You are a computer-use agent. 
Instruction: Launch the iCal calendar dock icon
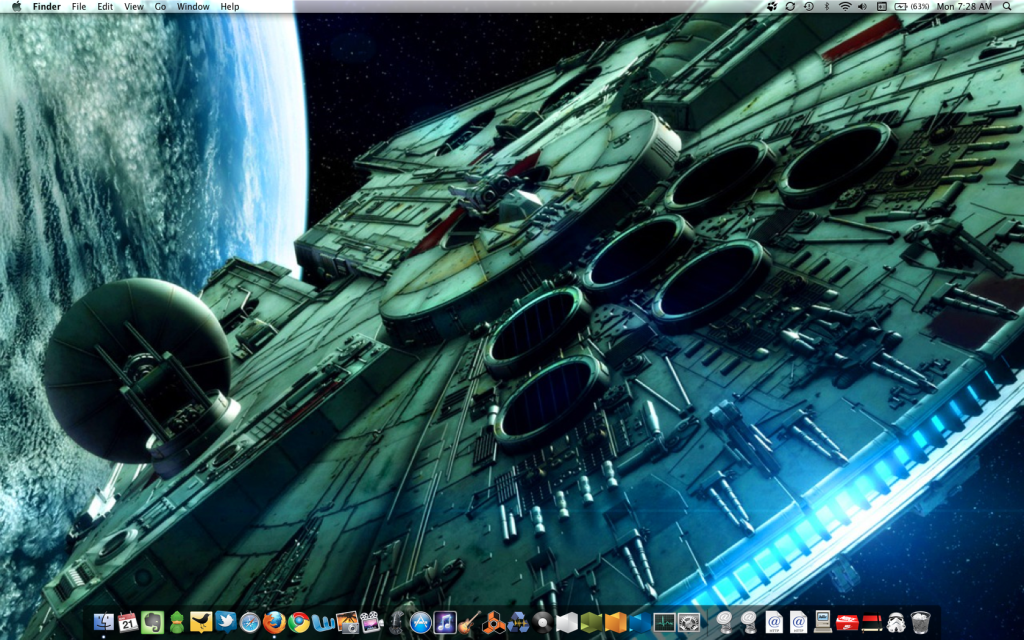click(128, 622)
